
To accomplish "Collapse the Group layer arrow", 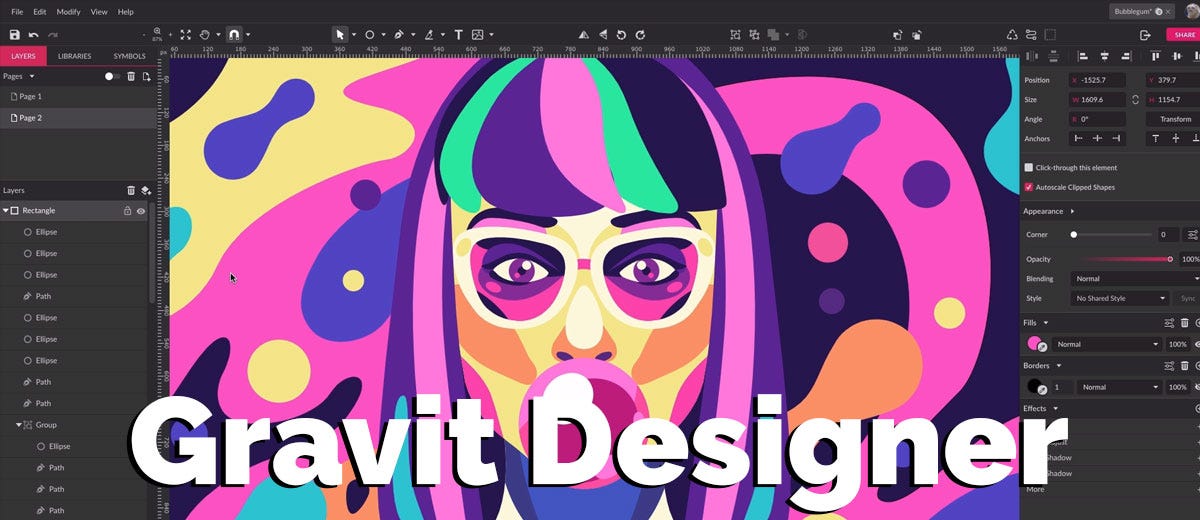I will click(x=18, y=425).
